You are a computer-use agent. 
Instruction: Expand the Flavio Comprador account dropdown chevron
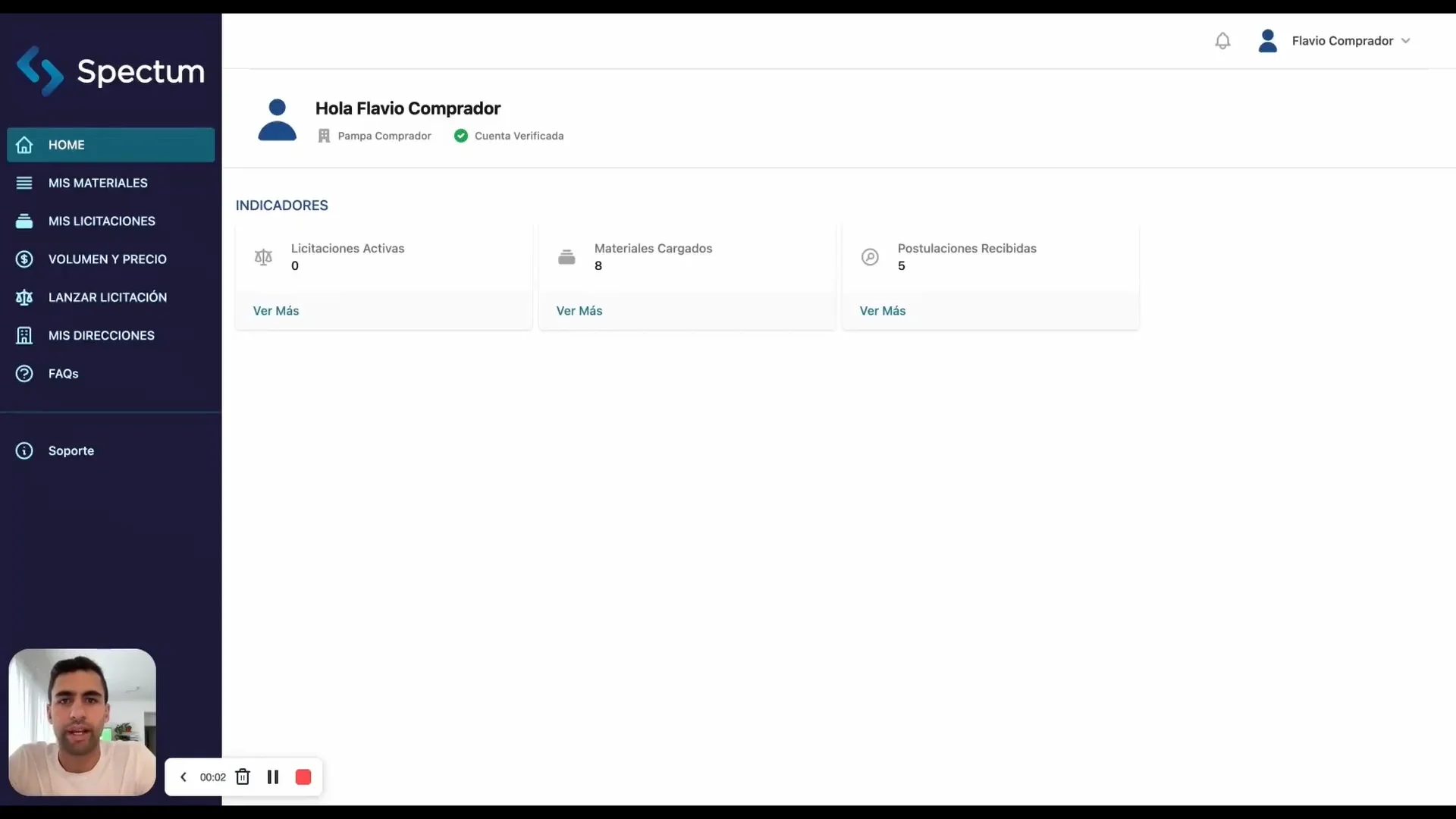coord(1405,41)
